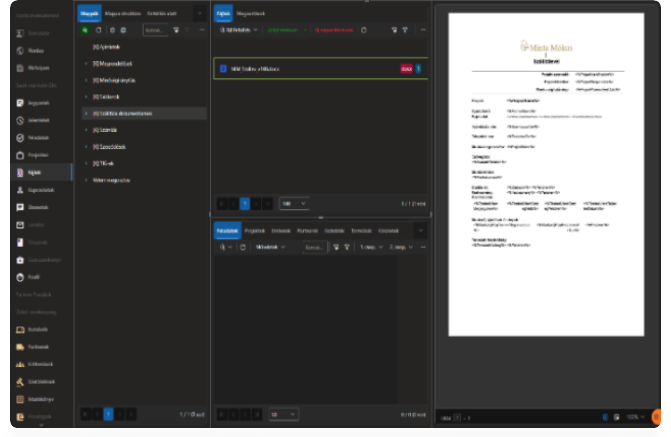671x437 pixels.
Task: Click the red docx badge on the file row
Action: [406, 68]
